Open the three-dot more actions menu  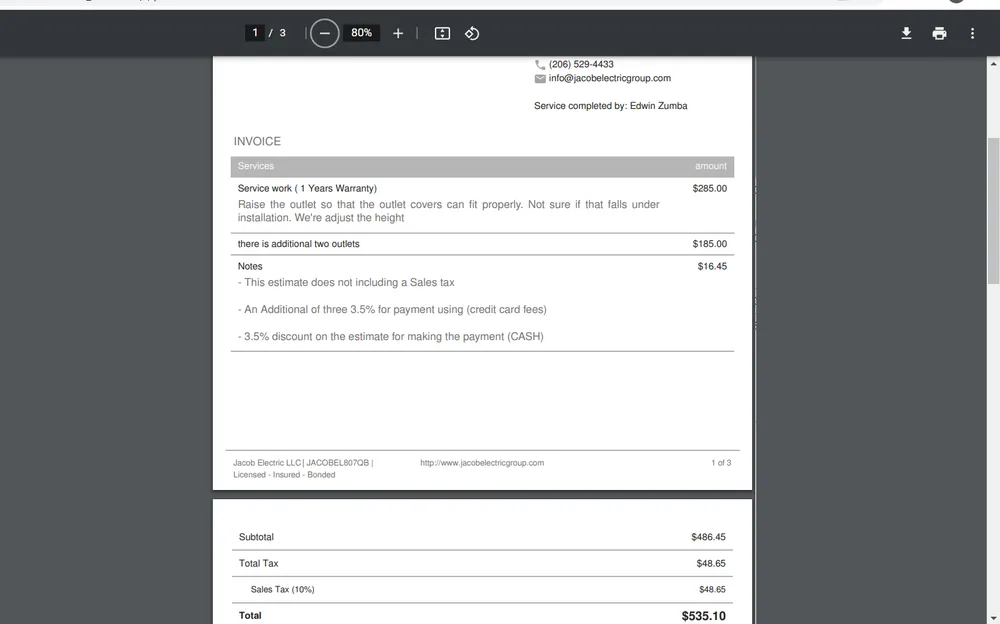click(x=972, y=33)
